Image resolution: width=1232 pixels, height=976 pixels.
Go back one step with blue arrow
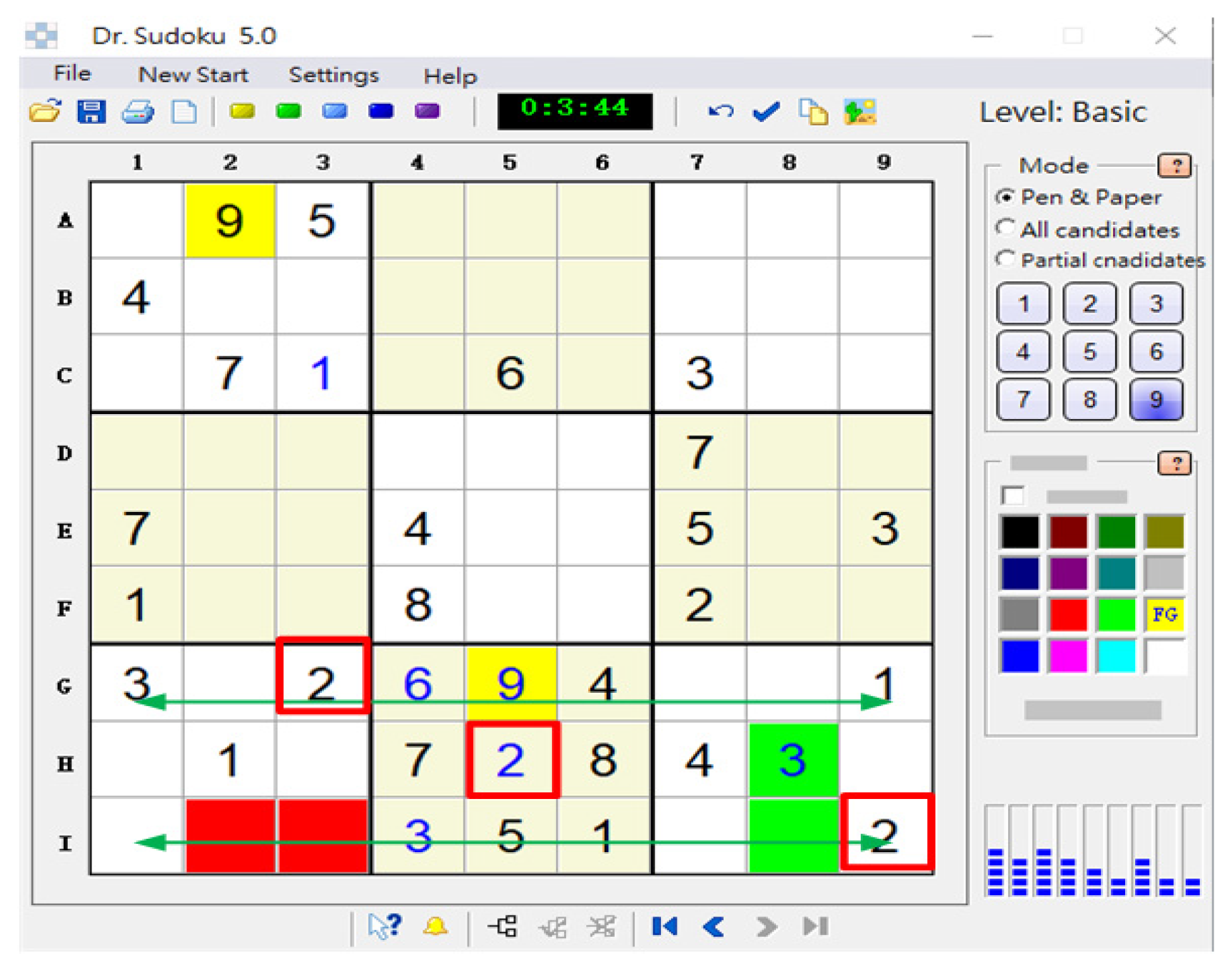pos(714,927)
